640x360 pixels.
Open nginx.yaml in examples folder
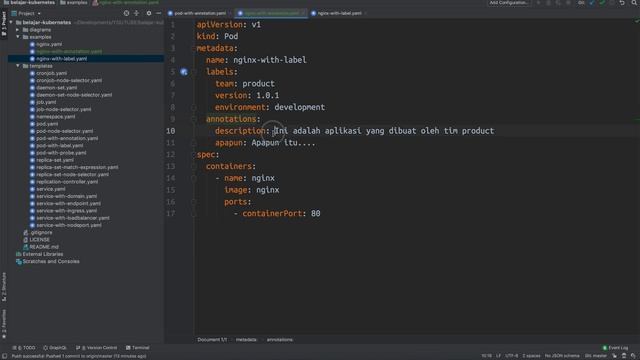(49, 44)
